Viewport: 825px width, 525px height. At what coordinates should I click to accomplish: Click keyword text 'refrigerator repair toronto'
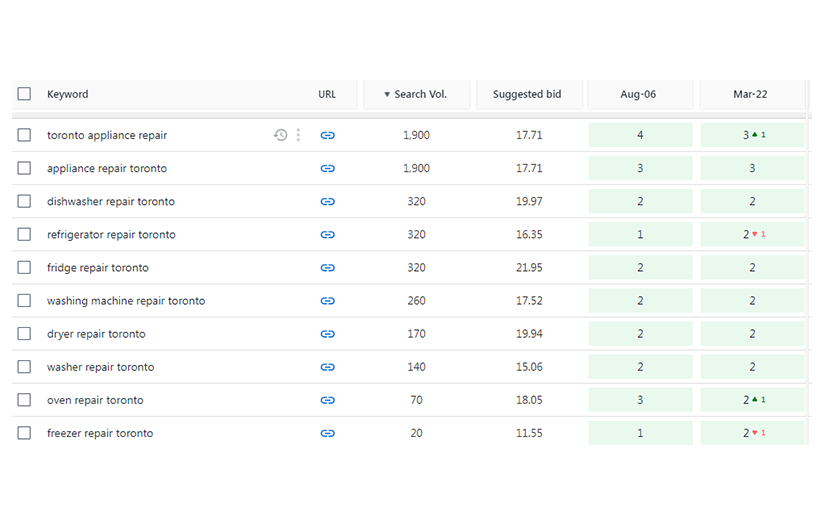click(x=111, y=235)
